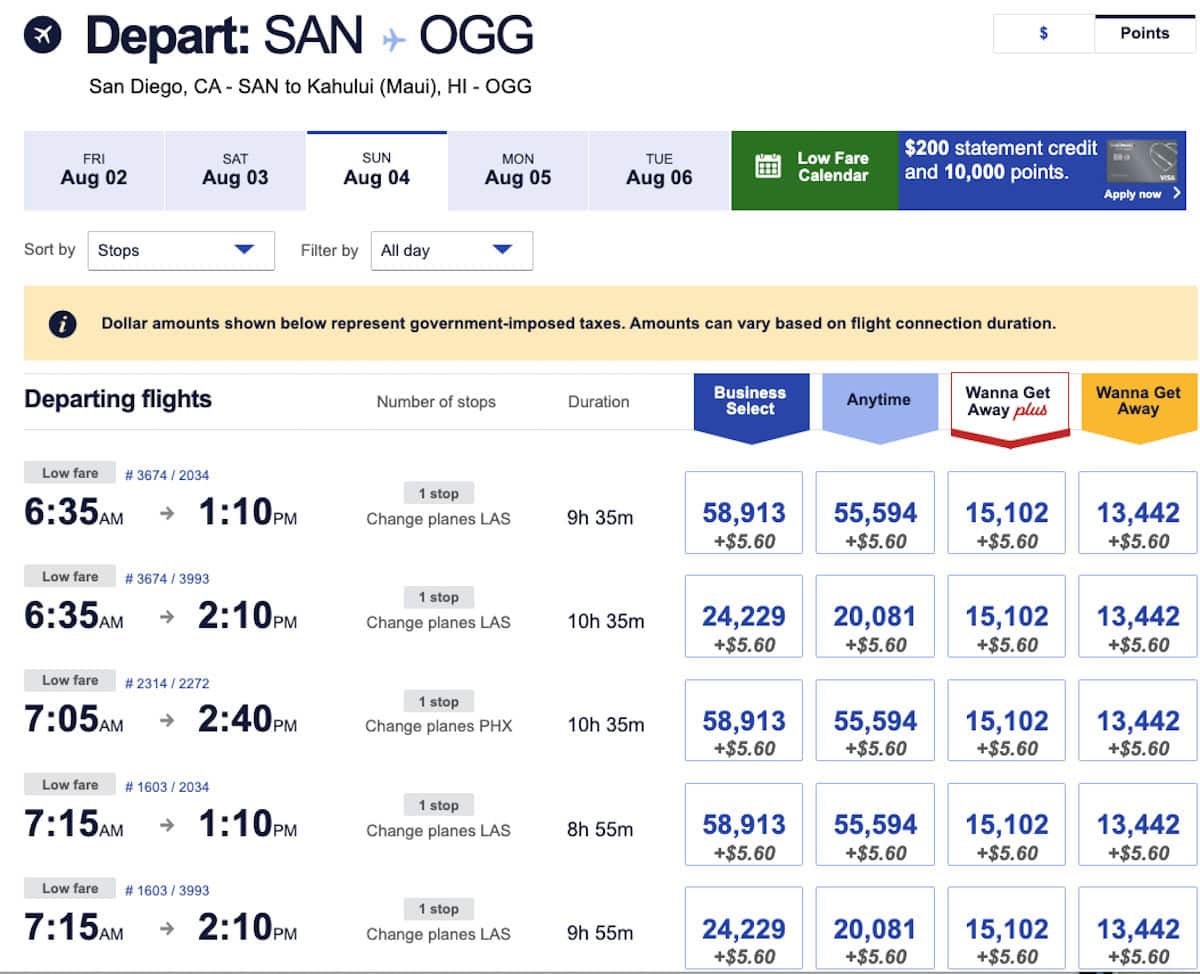This screenshot has height=974, width=1200.
Task: Choose Wanna Get Away plus for 7:15AM–1:10PM flight
Action: click(x=1007, y=825)
